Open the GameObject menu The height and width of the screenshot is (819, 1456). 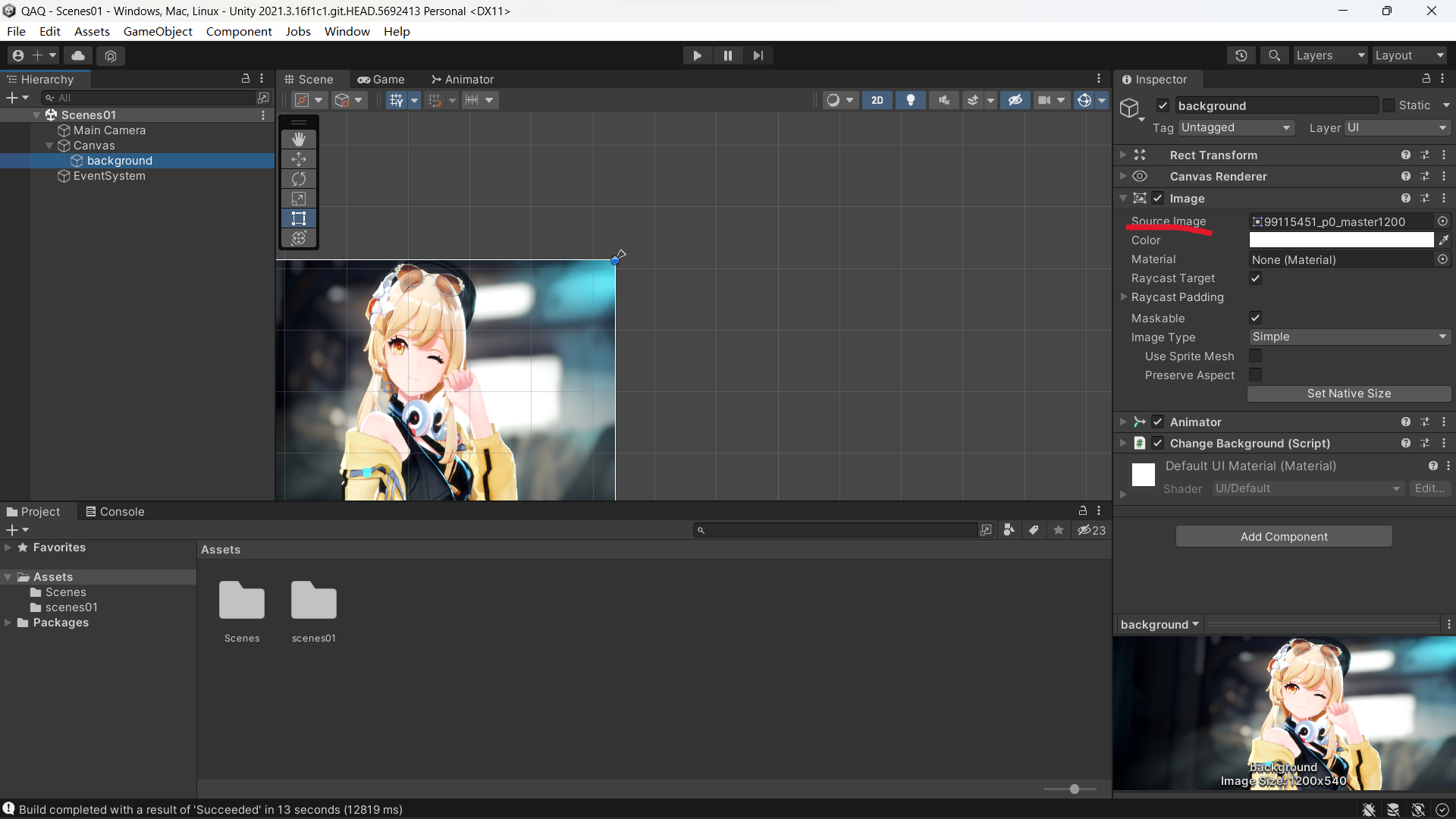(x=158, y=31)
